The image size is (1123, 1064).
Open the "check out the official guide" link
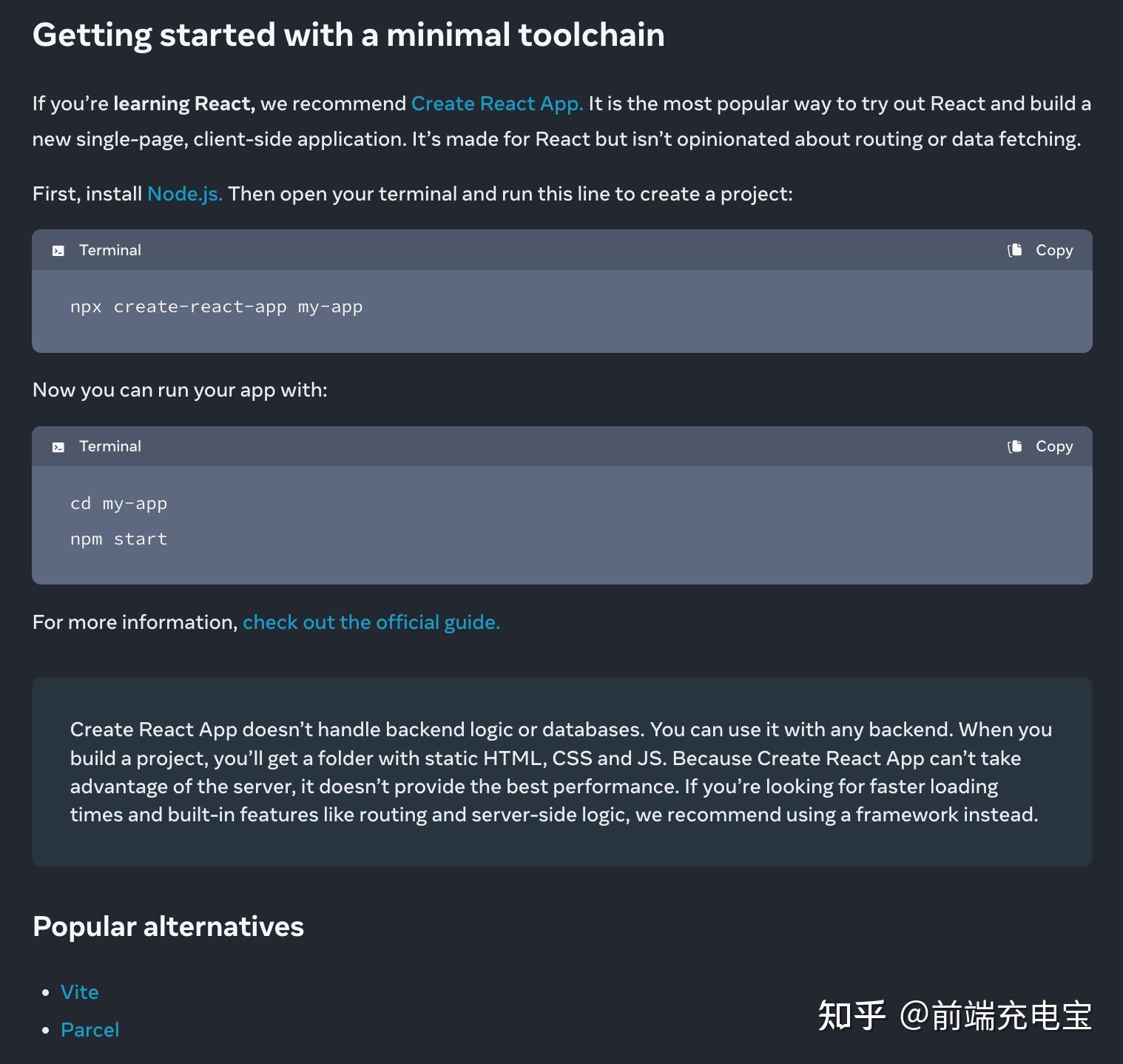(371, 622)
